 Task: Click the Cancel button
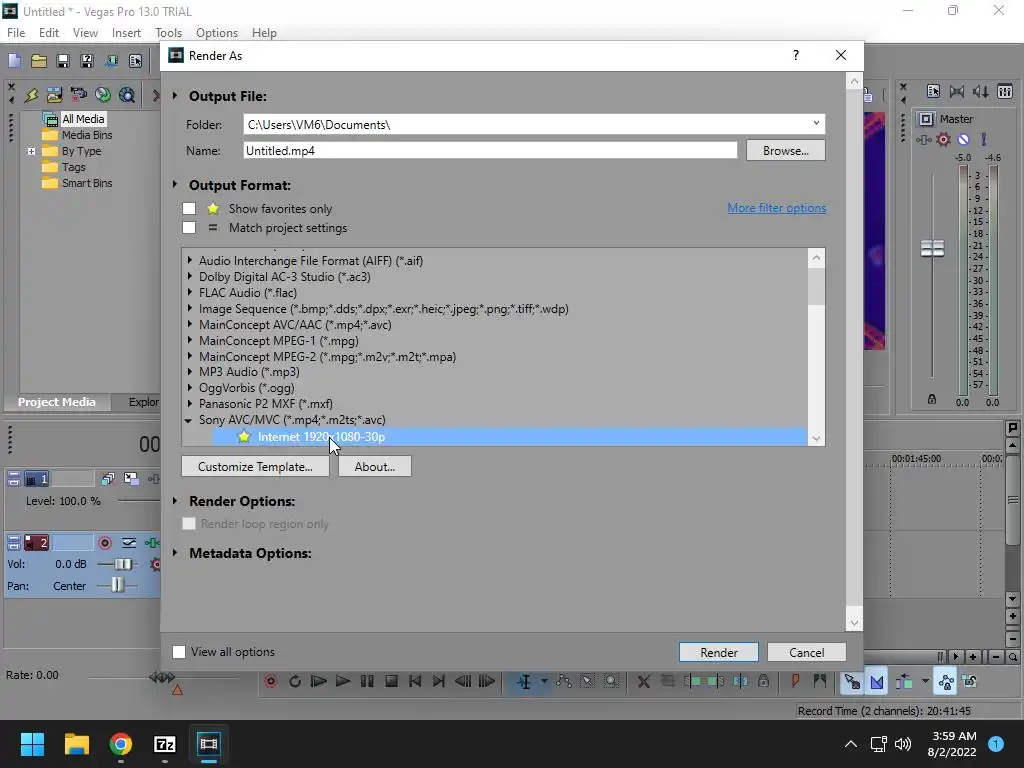point(807,652)
